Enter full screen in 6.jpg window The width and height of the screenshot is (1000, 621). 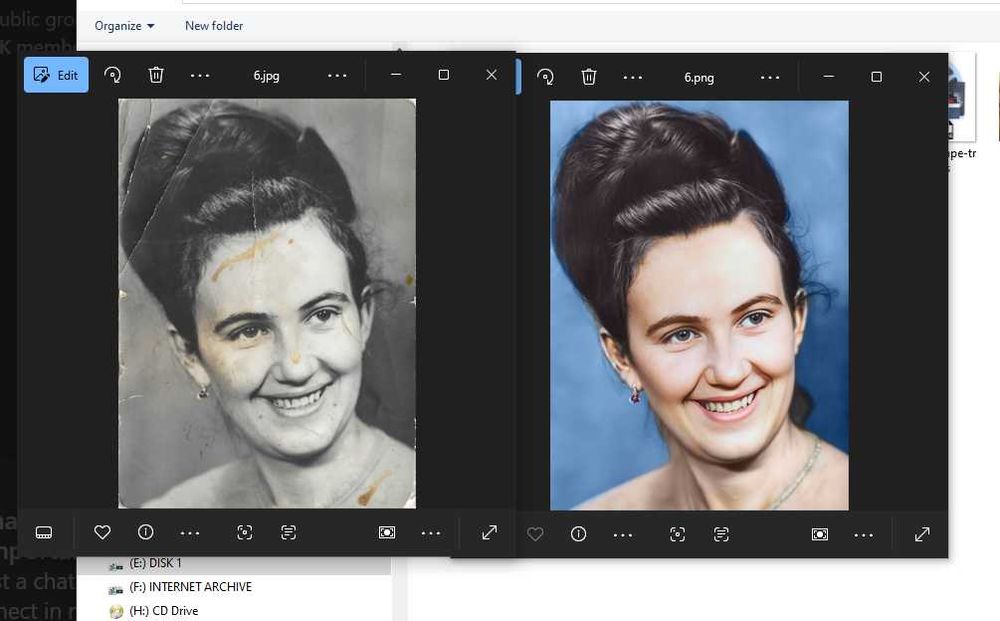(x=489, y=532)
